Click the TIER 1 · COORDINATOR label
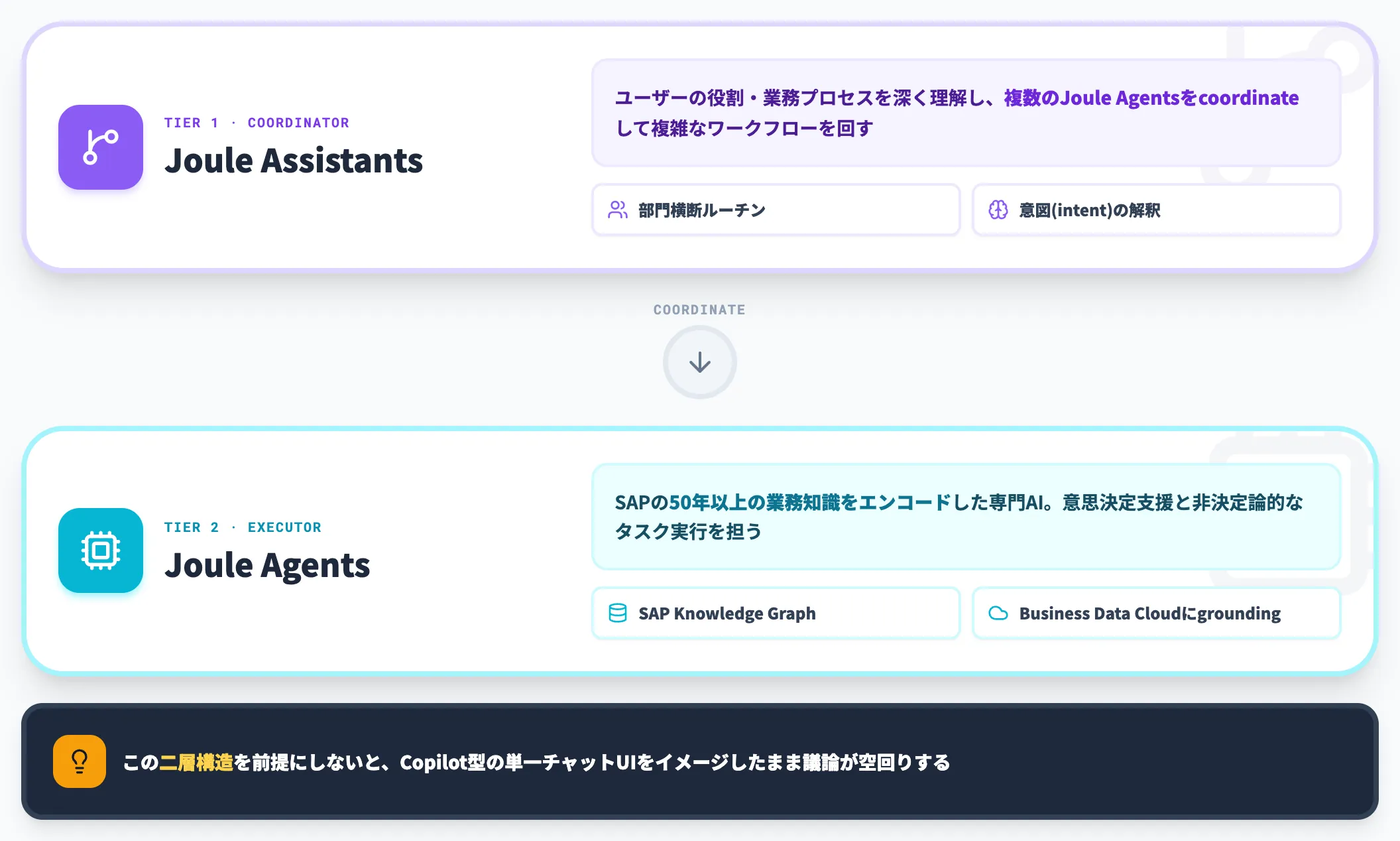This screenshot has width=1400, height=841. [257, 123]
